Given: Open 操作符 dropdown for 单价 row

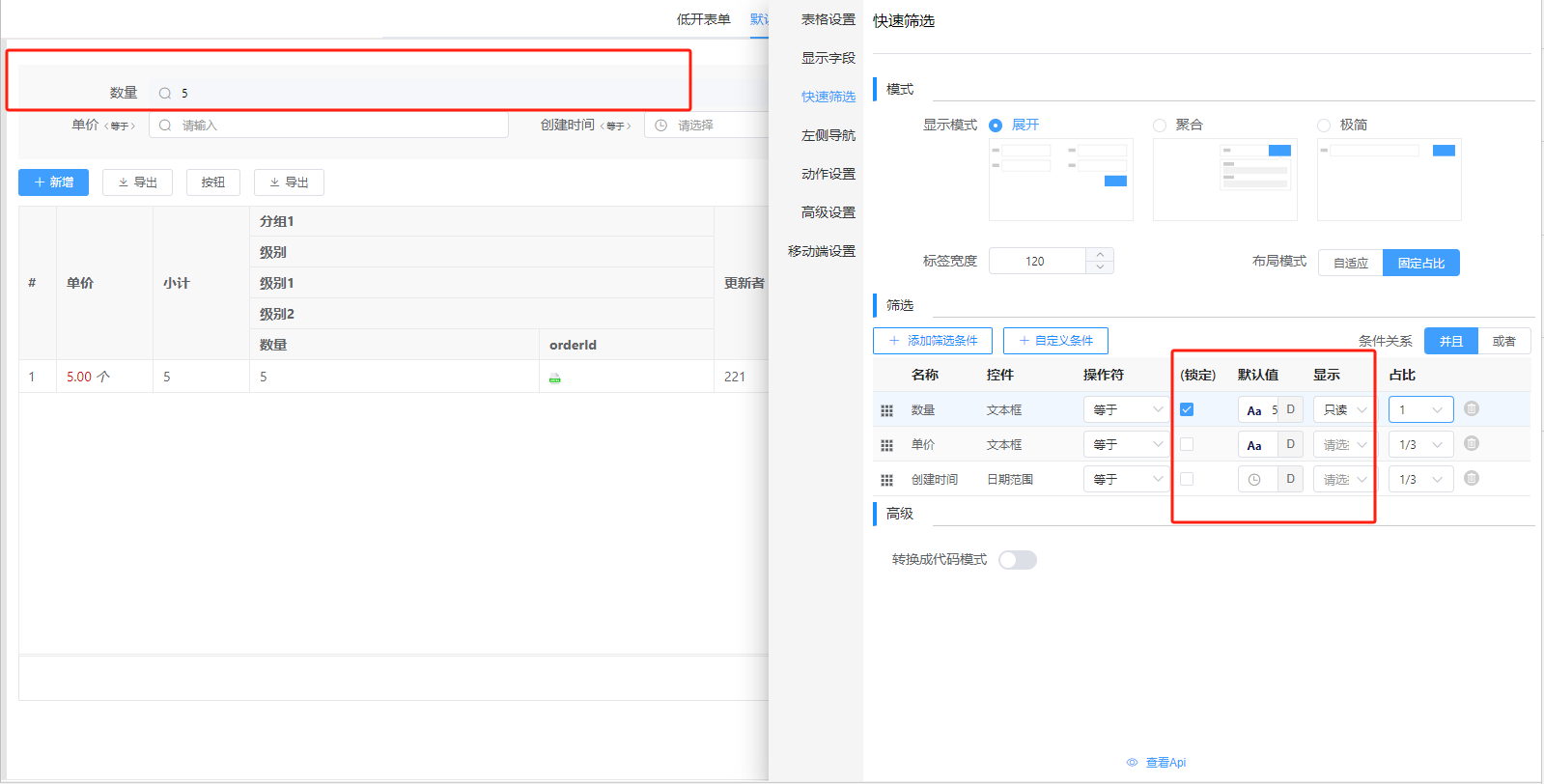Looking at the screenshot, I should [1126, 445].
